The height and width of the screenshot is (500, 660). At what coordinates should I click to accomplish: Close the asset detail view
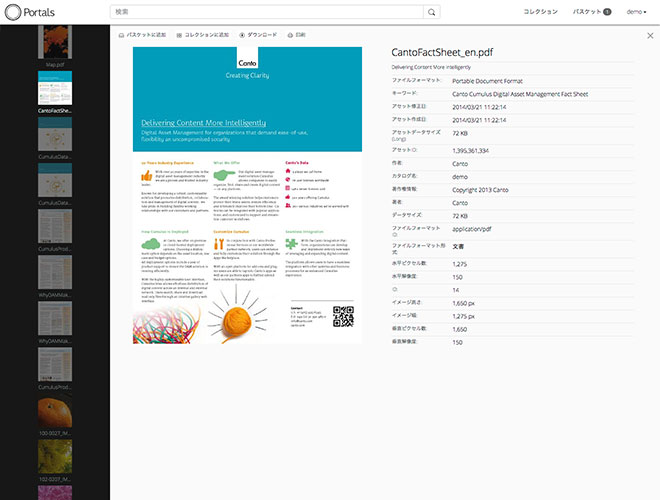coord(650,36)
